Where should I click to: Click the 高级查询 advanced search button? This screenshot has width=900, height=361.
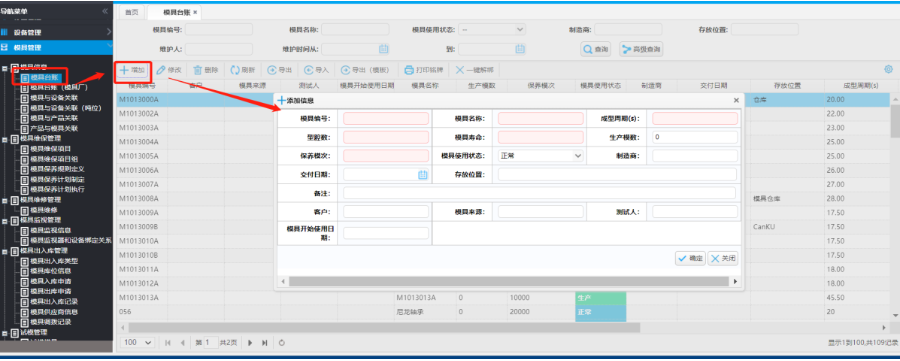(641, 49)
